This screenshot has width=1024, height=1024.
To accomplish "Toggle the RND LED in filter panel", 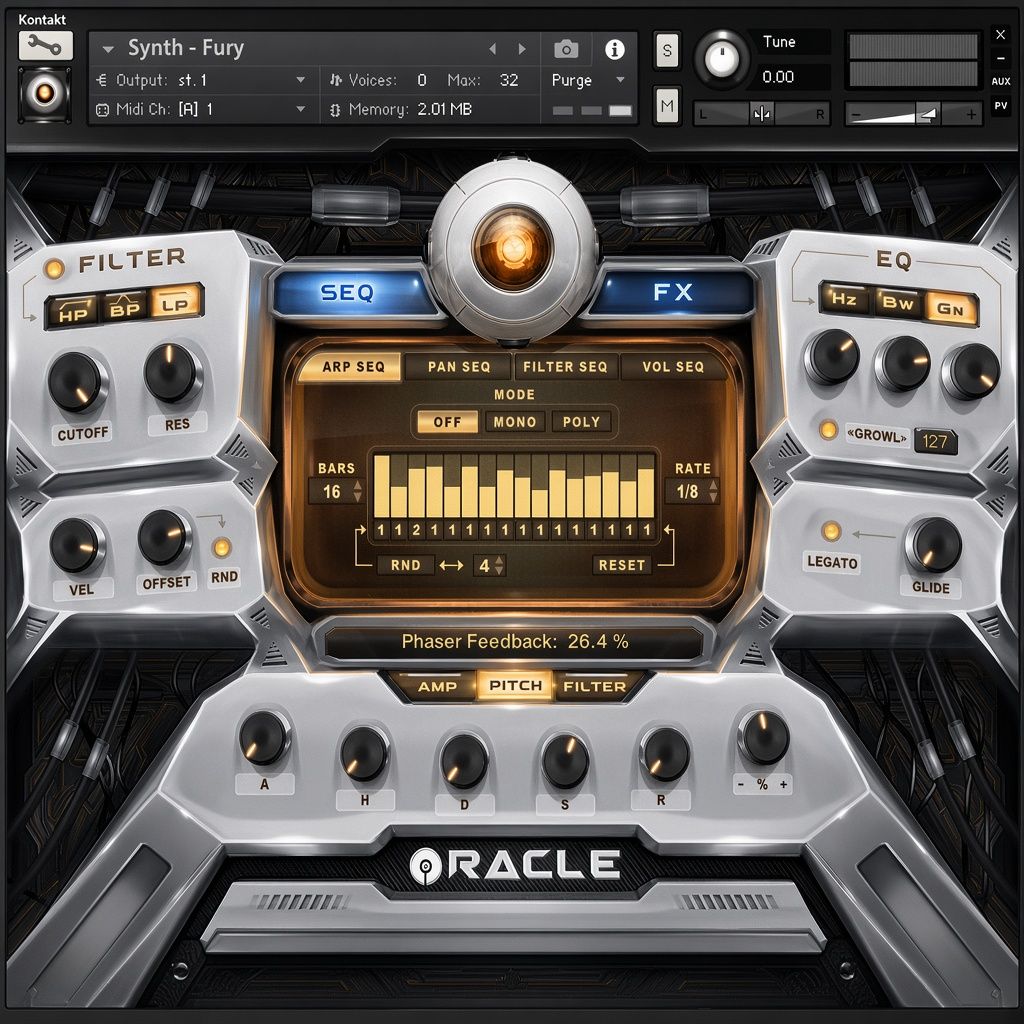I will click(222, 547).
